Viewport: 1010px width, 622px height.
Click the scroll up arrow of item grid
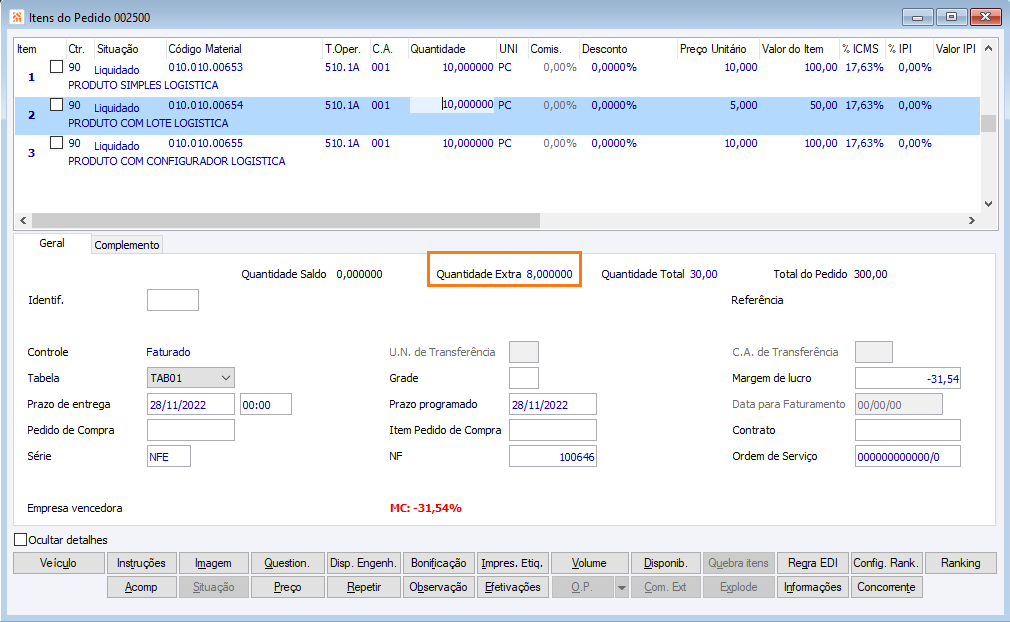coord(988,49)
